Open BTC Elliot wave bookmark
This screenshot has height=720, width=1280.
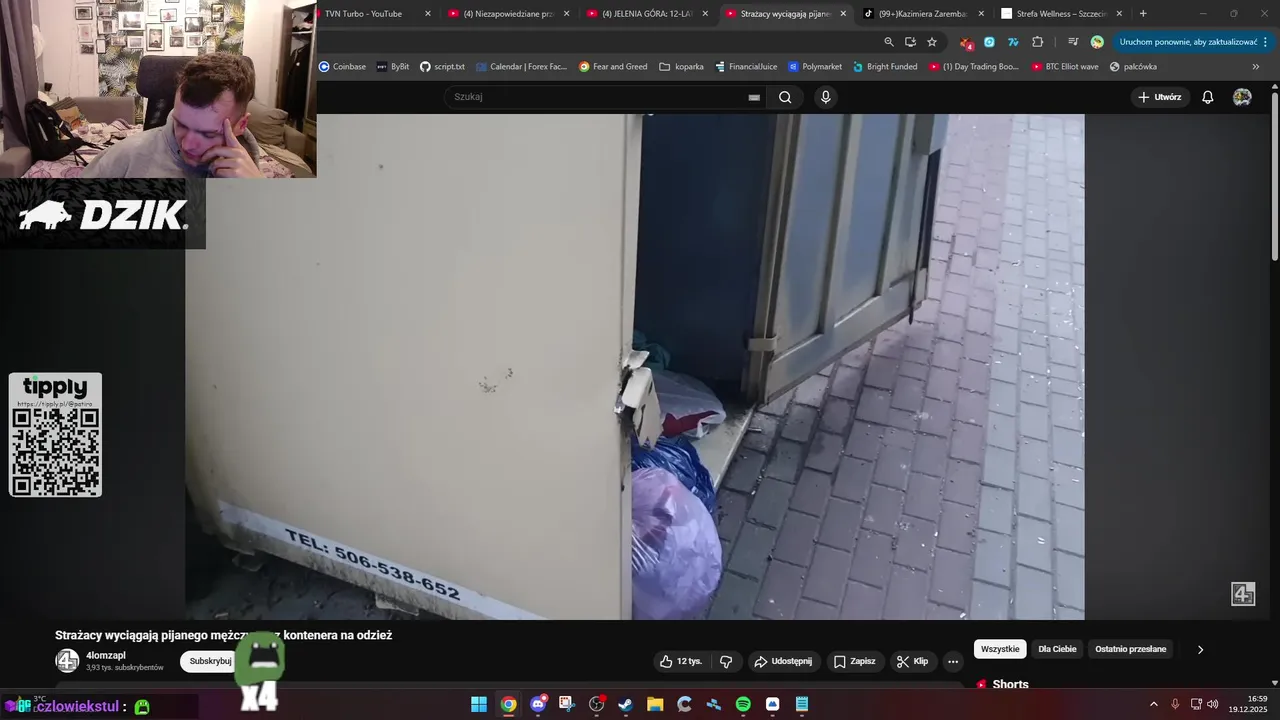coord(1064,67)
